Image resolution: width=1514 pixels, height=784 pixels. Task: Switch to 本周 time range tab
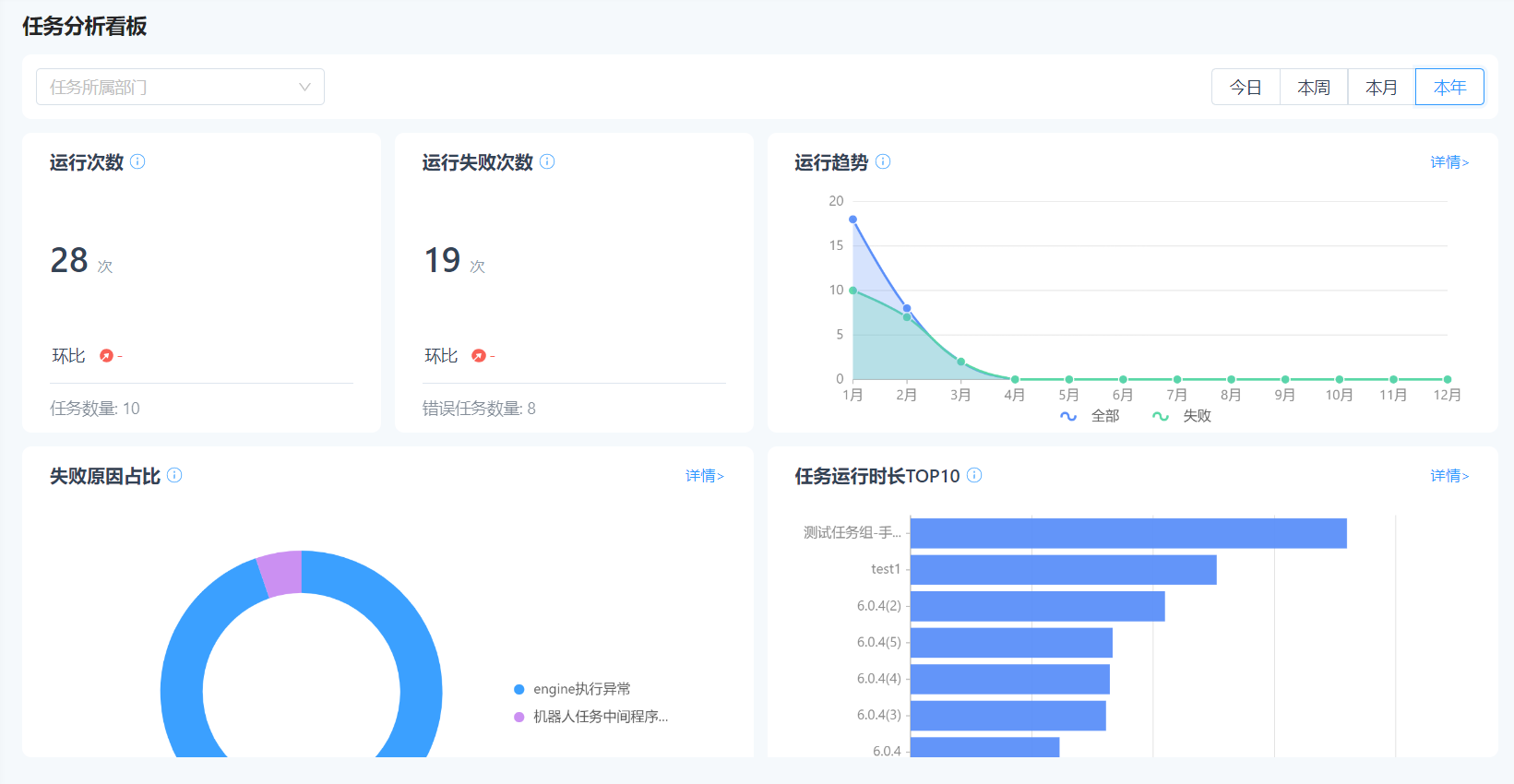click(1314, 87)
